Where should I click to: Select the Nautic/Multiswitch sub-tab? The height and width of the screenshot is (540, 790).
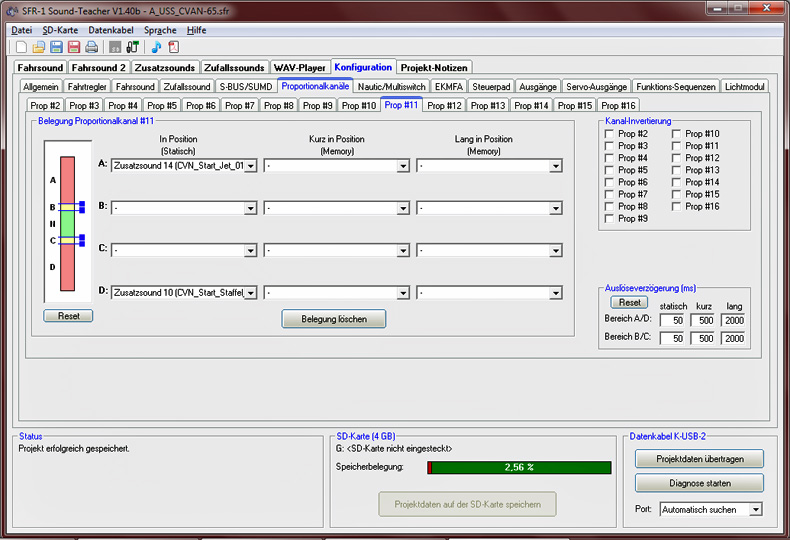click(391, 87)
